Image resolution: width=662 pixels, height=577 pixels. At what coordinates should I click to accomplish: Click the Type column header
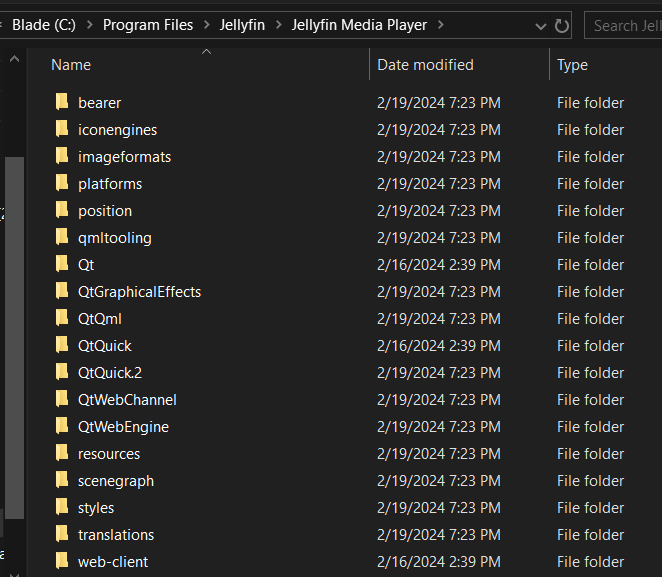(572, 65)
